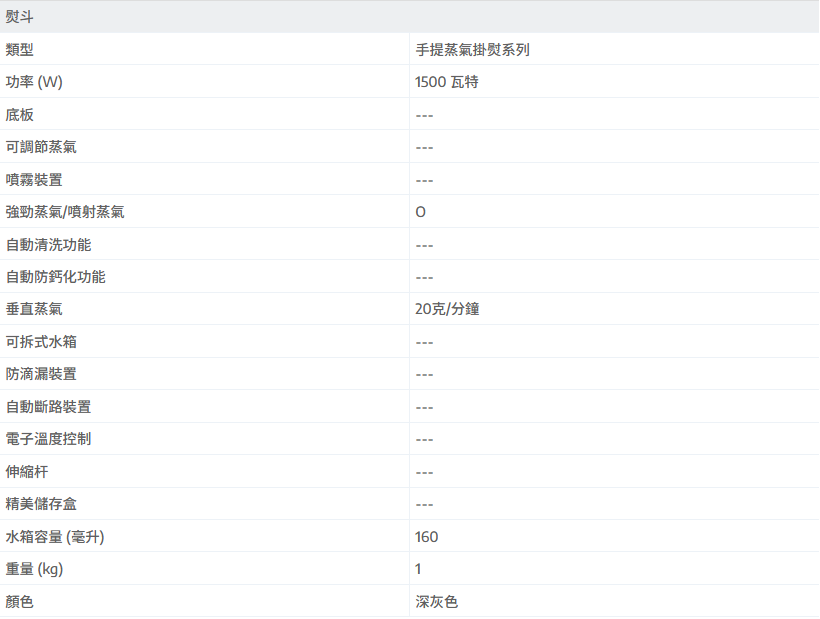Select the 類型 row label
This screenshot has height=619, width=820.
pyautogui.click(x=20, y=50)
